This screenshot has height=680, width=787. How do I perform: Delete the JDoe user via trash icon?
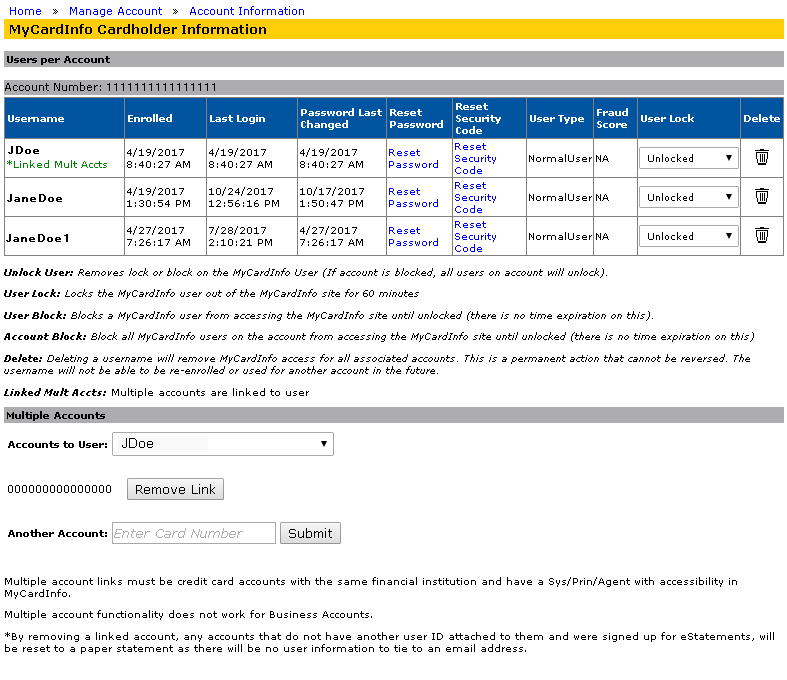tap(761, 158)
